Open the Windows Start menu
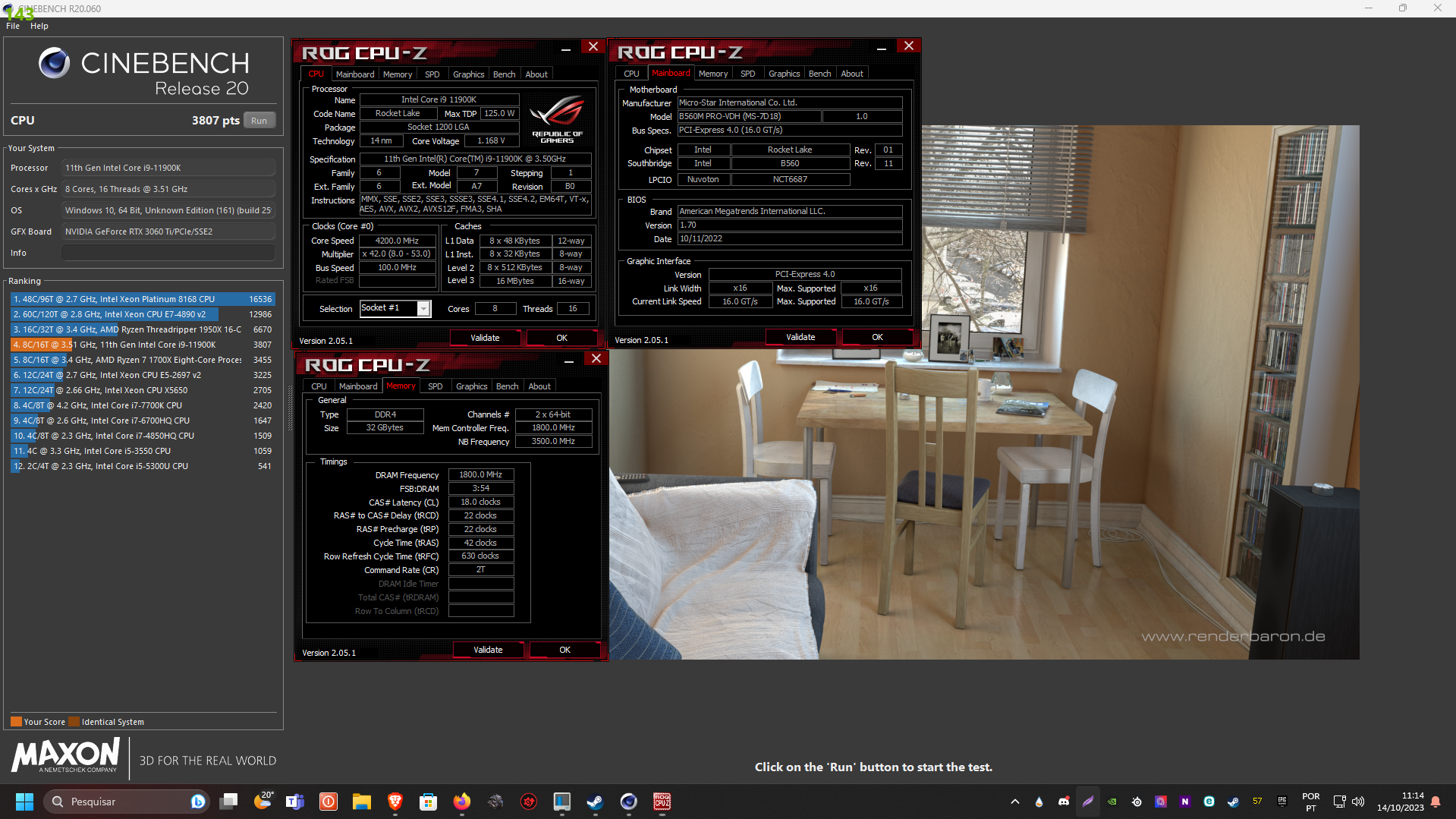 [24, 802]
